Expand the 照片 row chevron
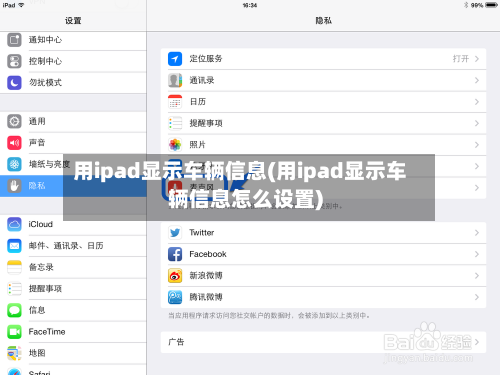Image resolution: width=500 pixels, height=375 pixels. pos(477,145)
